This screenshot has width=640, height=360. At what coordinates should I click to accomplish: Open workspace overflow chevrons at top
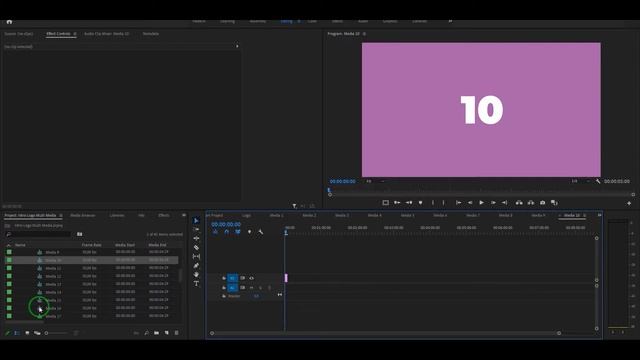coord(450,21)
